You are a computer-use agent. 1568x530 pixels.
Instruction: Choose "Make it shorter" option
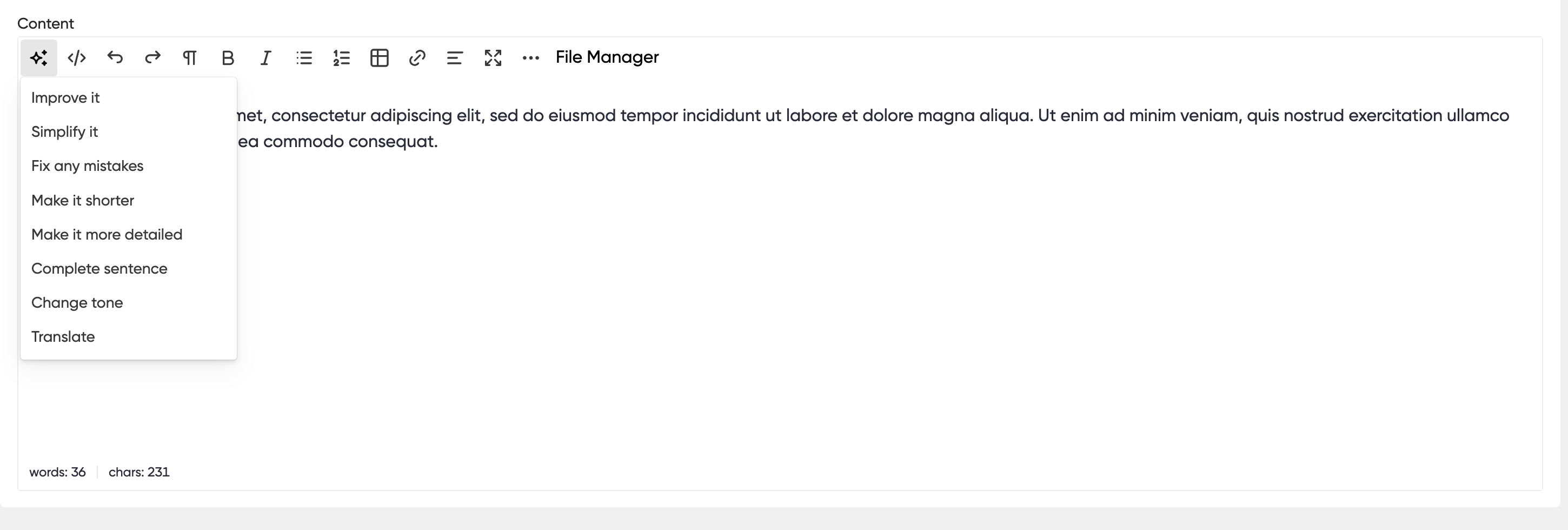(83, 200)
